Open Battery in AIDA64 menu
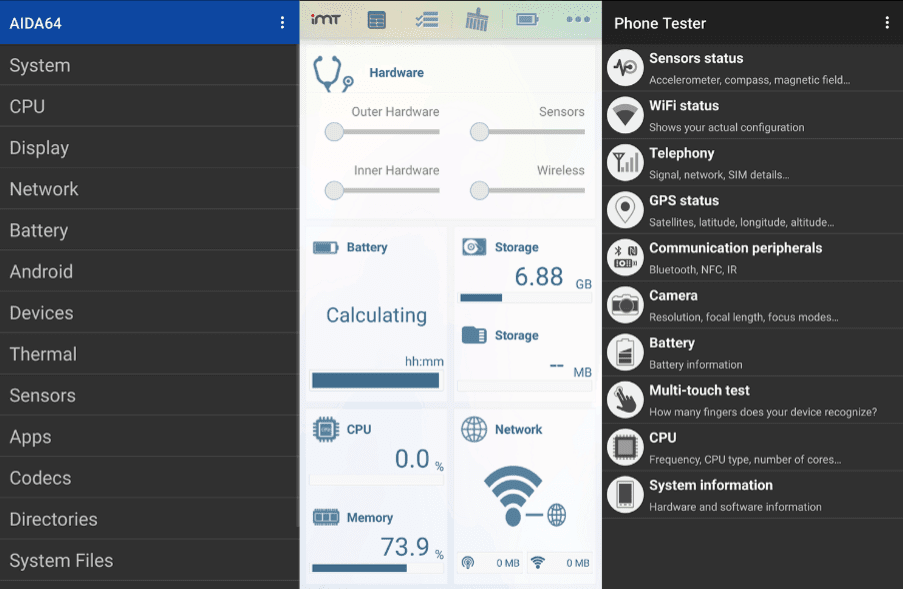The width and height of the screenshot is (903, 589). (x=149, y=230)
